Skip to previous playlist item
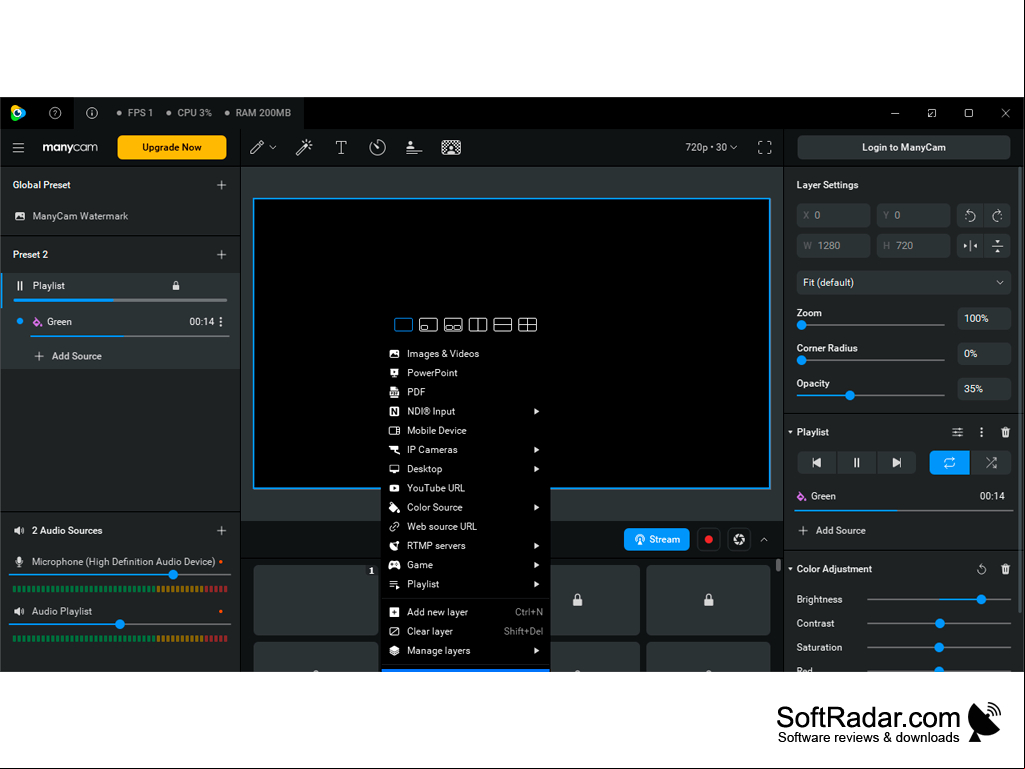 [x=816, y=463]
